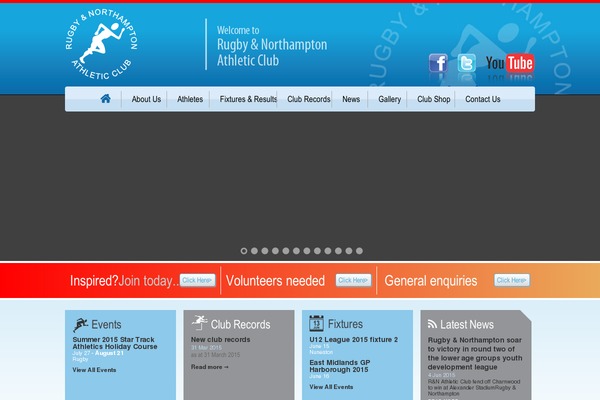
Task: Click the runner icon beside Events
Action: tap(80, 325)
